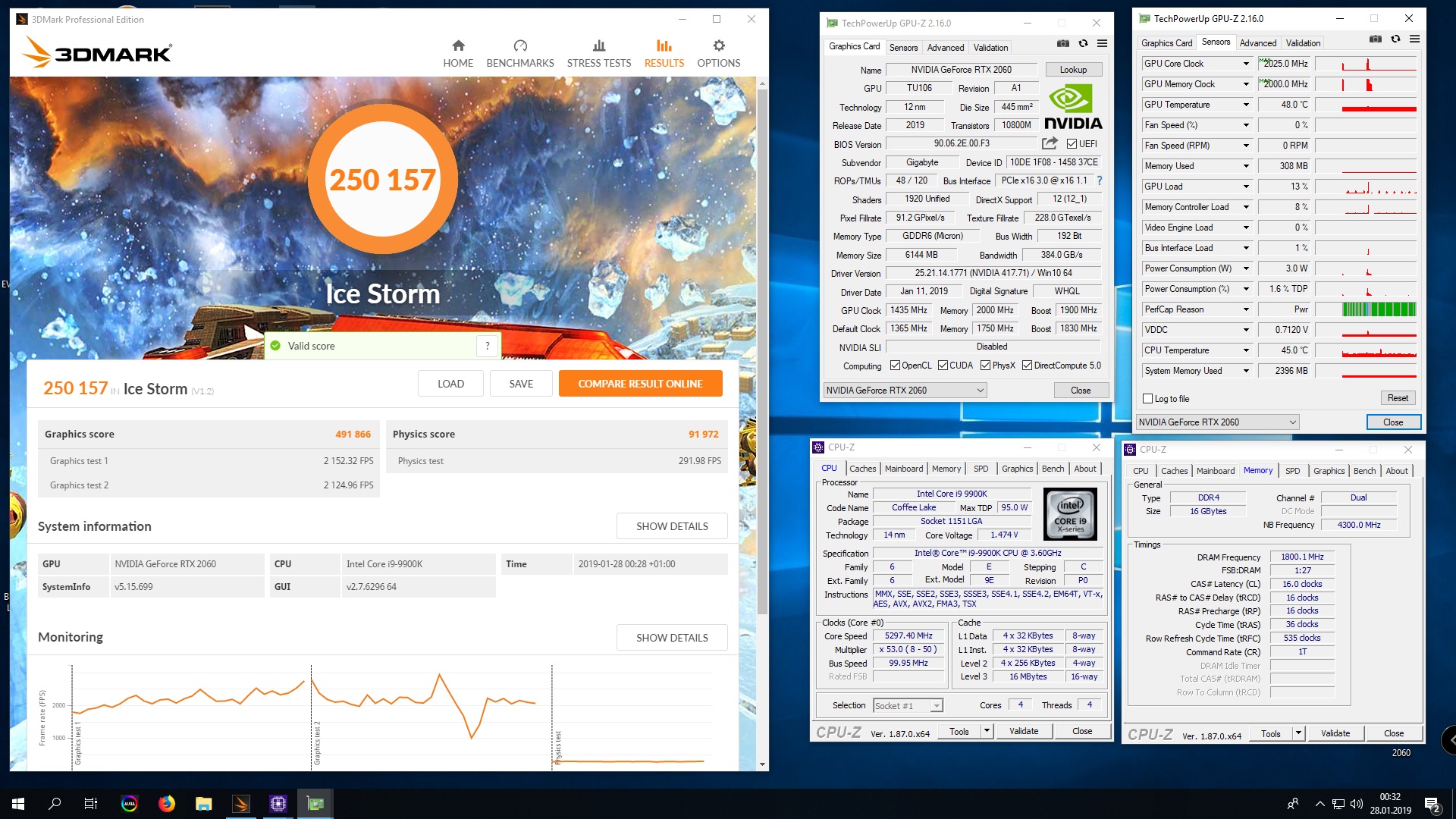Click BIOS share/export arrow icon

tap(1050, 143)
